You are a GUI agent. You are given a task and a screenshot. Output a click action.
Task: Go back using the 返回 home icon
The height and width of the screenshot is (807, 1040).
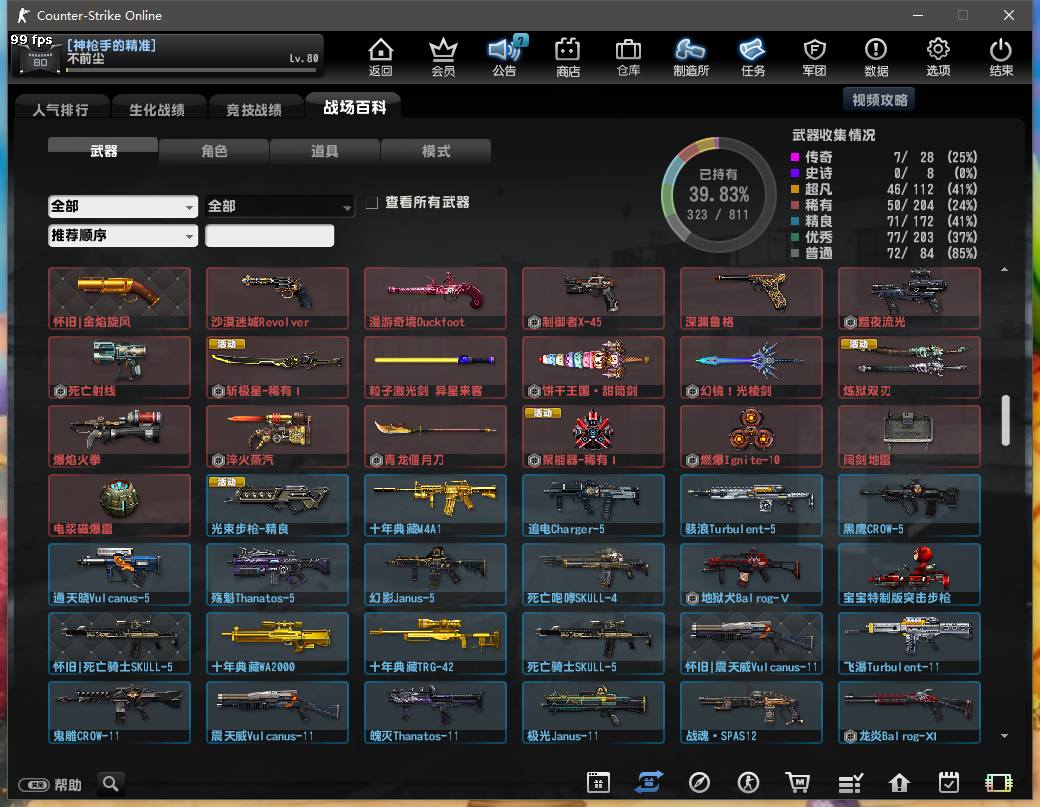click(x=381, y=56)
